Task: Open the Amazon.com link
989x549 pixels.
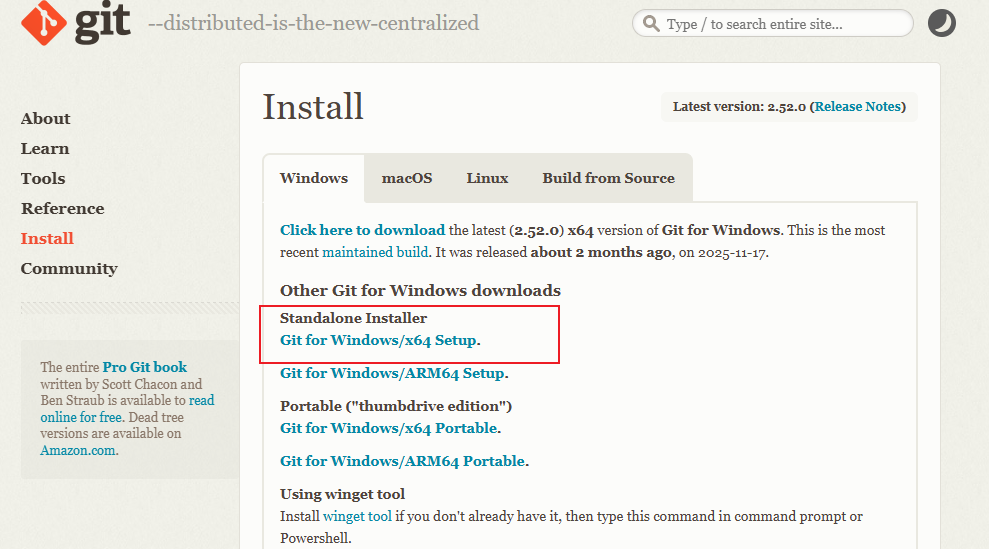Action: click(78, 451)
